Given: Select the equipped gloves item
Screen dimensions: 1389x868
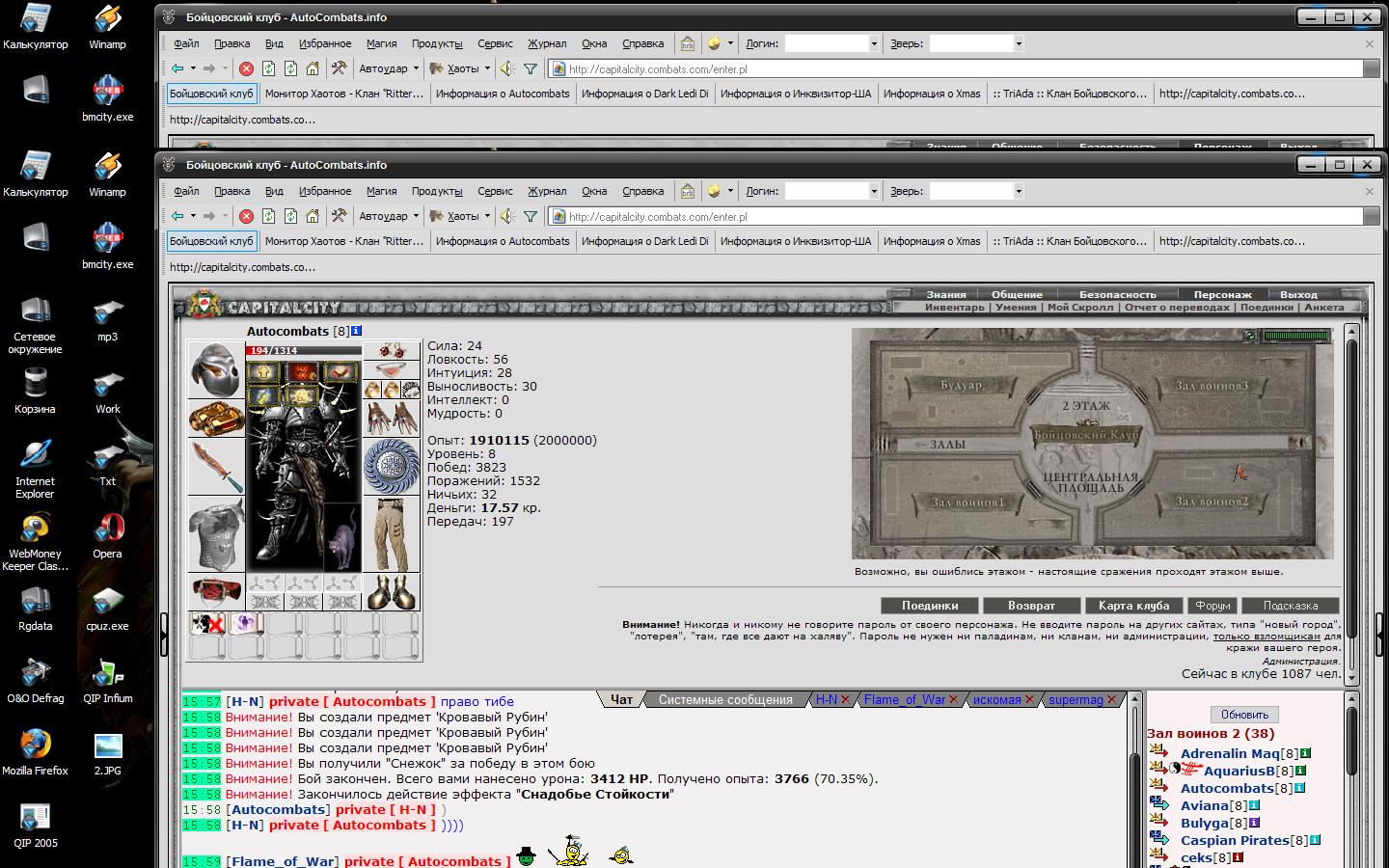Looking at the screenshot, I should (392, 418).
